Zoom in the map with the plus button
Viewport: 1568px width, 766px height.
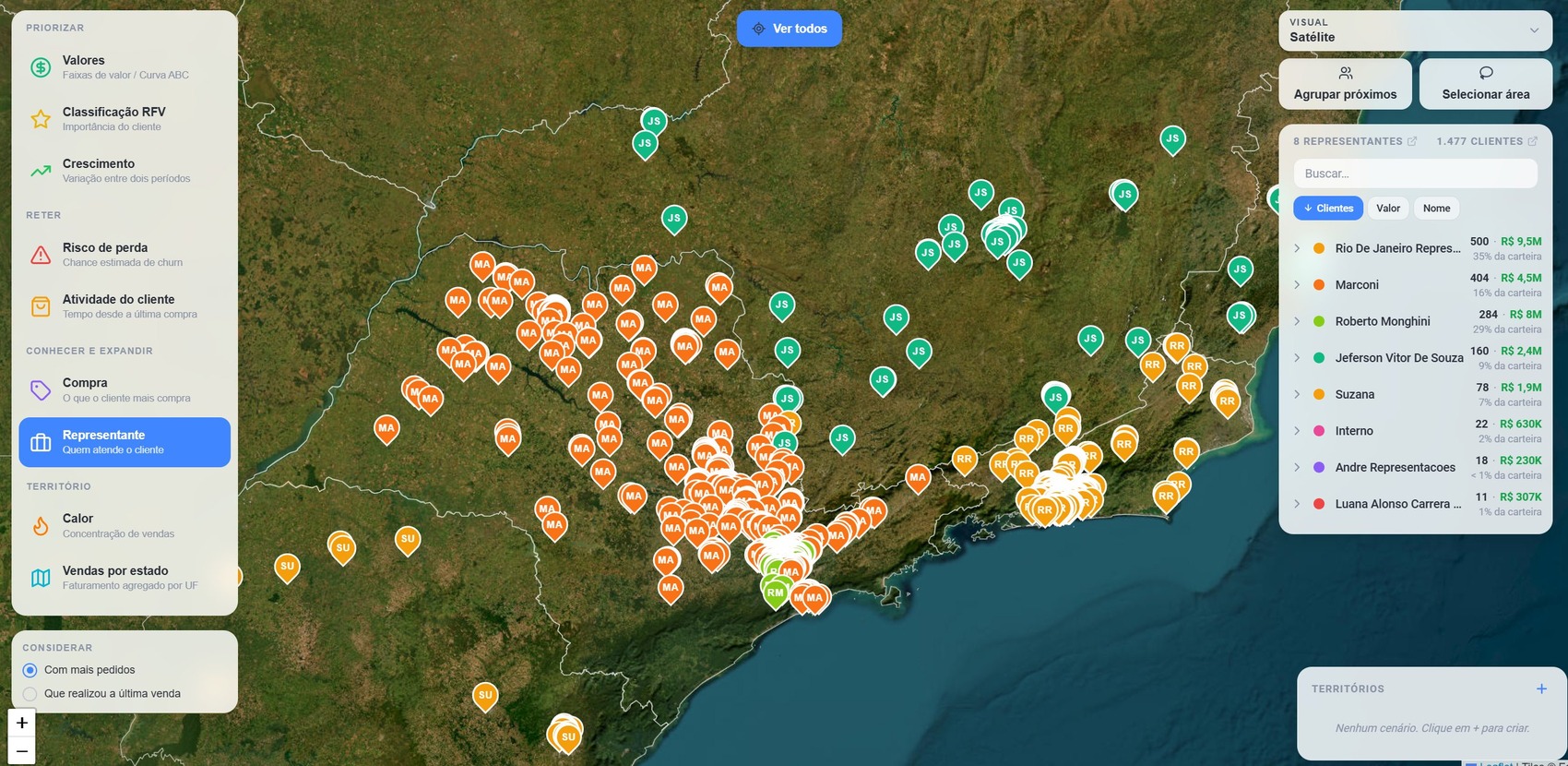pos(22,723)
